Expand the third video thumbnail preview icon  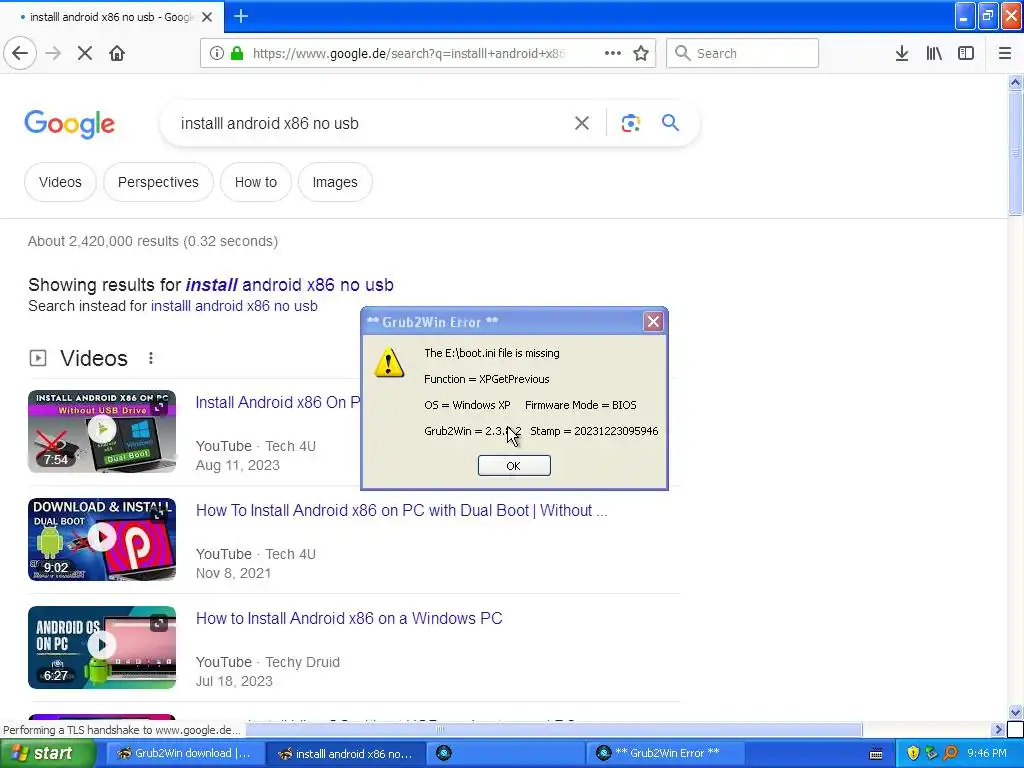pyautogui.click(x=159, y=623)
